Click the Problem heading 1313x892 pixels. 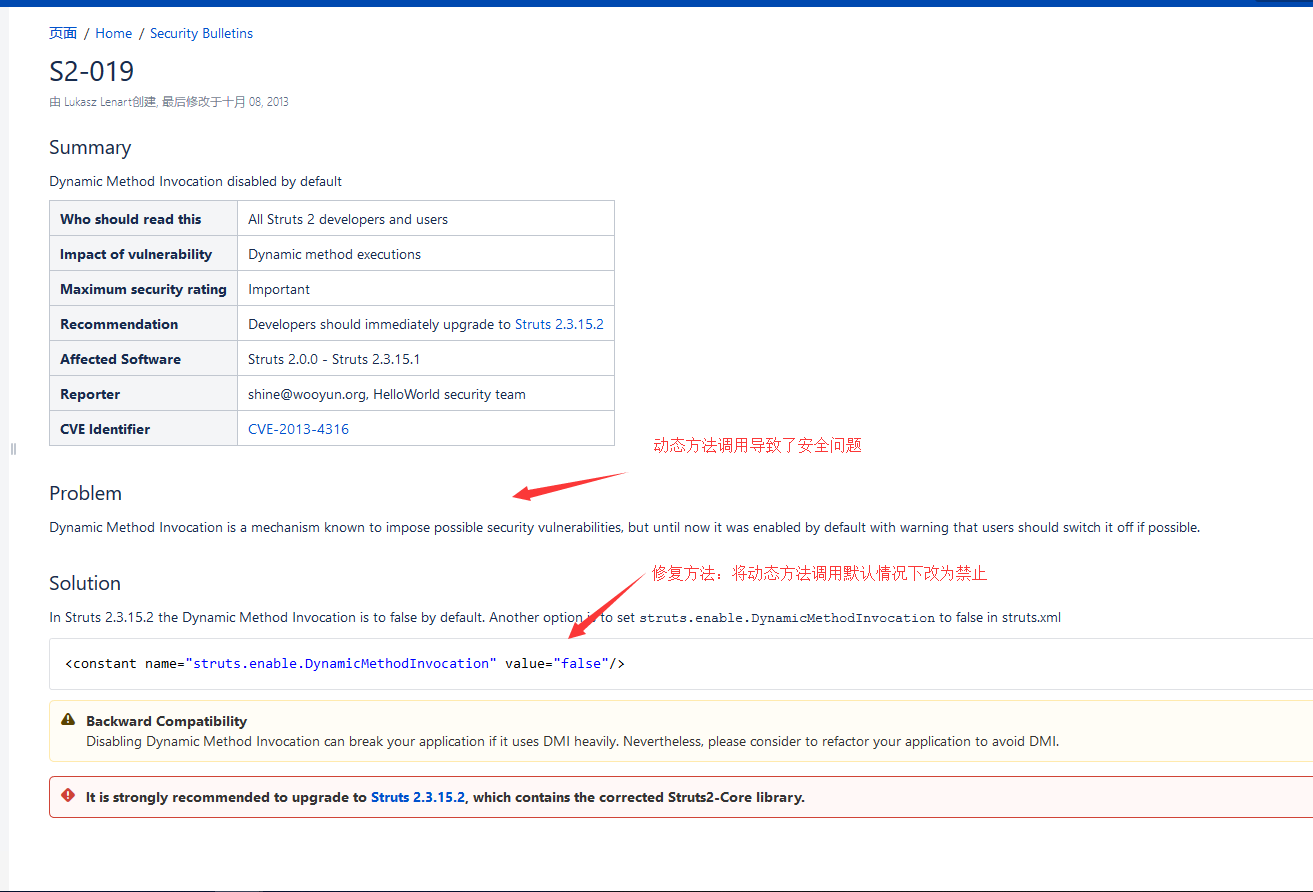coord(85,493)
